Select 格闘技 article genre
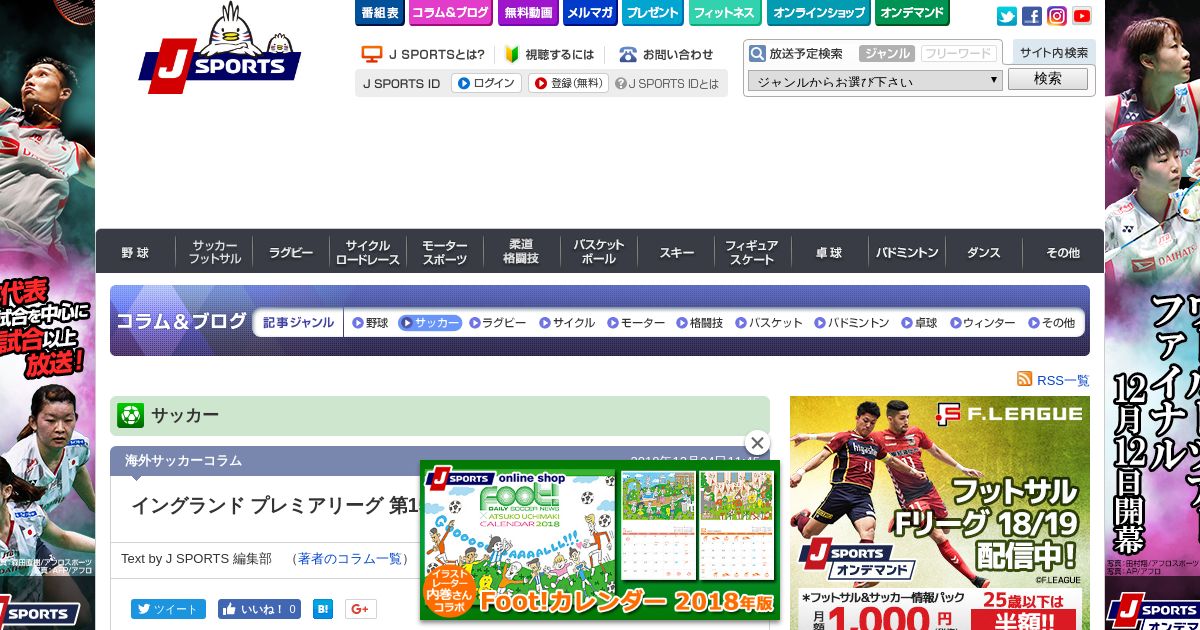This screenshot has height=630, width=1200. (x=700, y=322)
